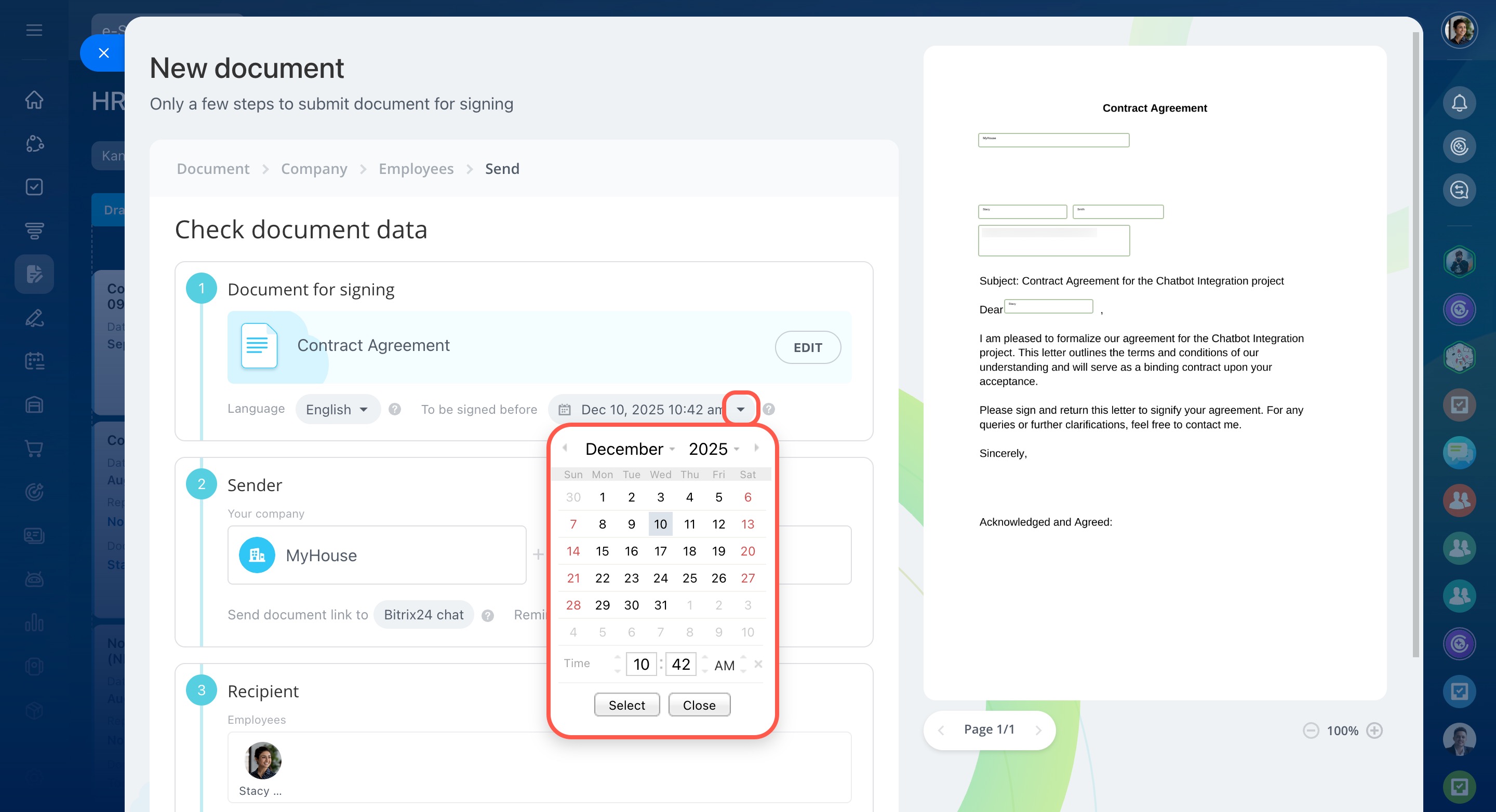Increase minutes with up arrow
This screenshot has width=1496, height=812.
click(x=704, y=658)
